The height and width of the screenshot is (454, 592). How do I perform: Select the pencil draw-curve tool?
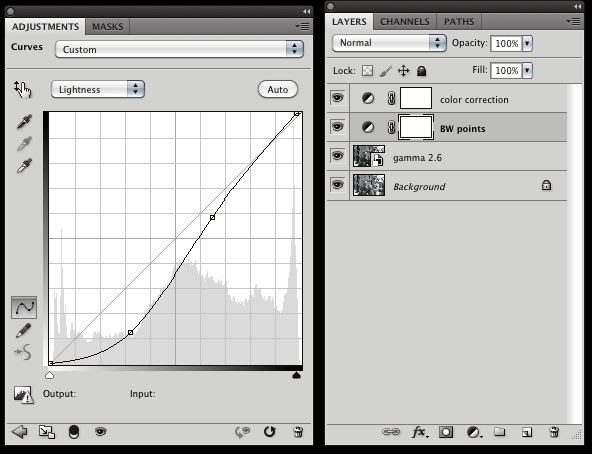[x=23, y=330]
